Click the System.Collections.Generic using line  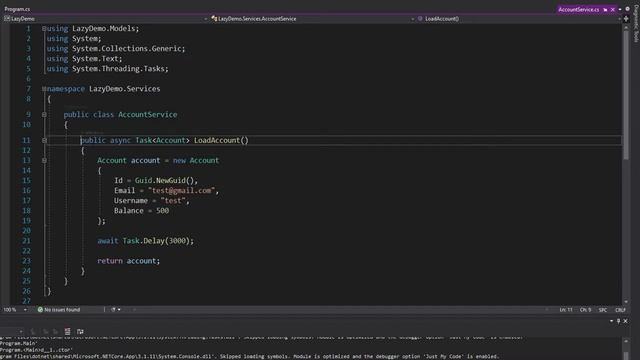pyautogui.click(x=116, y=49)
